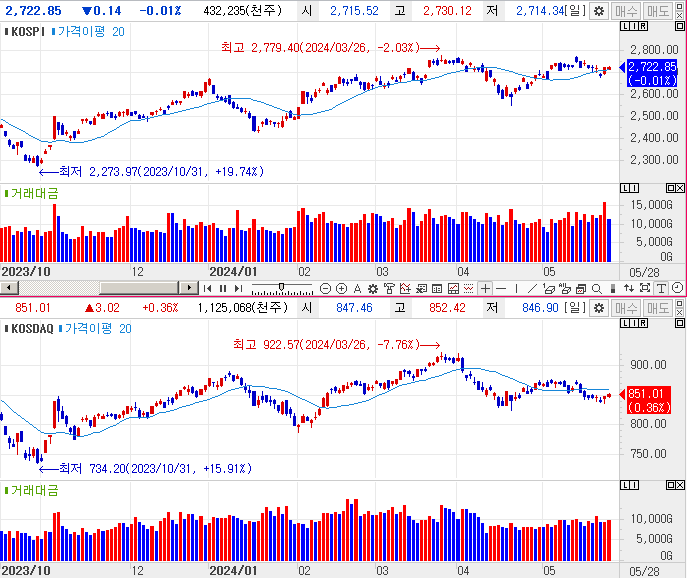Click the magnifier search icon
This screenshot has width=687, height=578.
(x=596, y=288)
